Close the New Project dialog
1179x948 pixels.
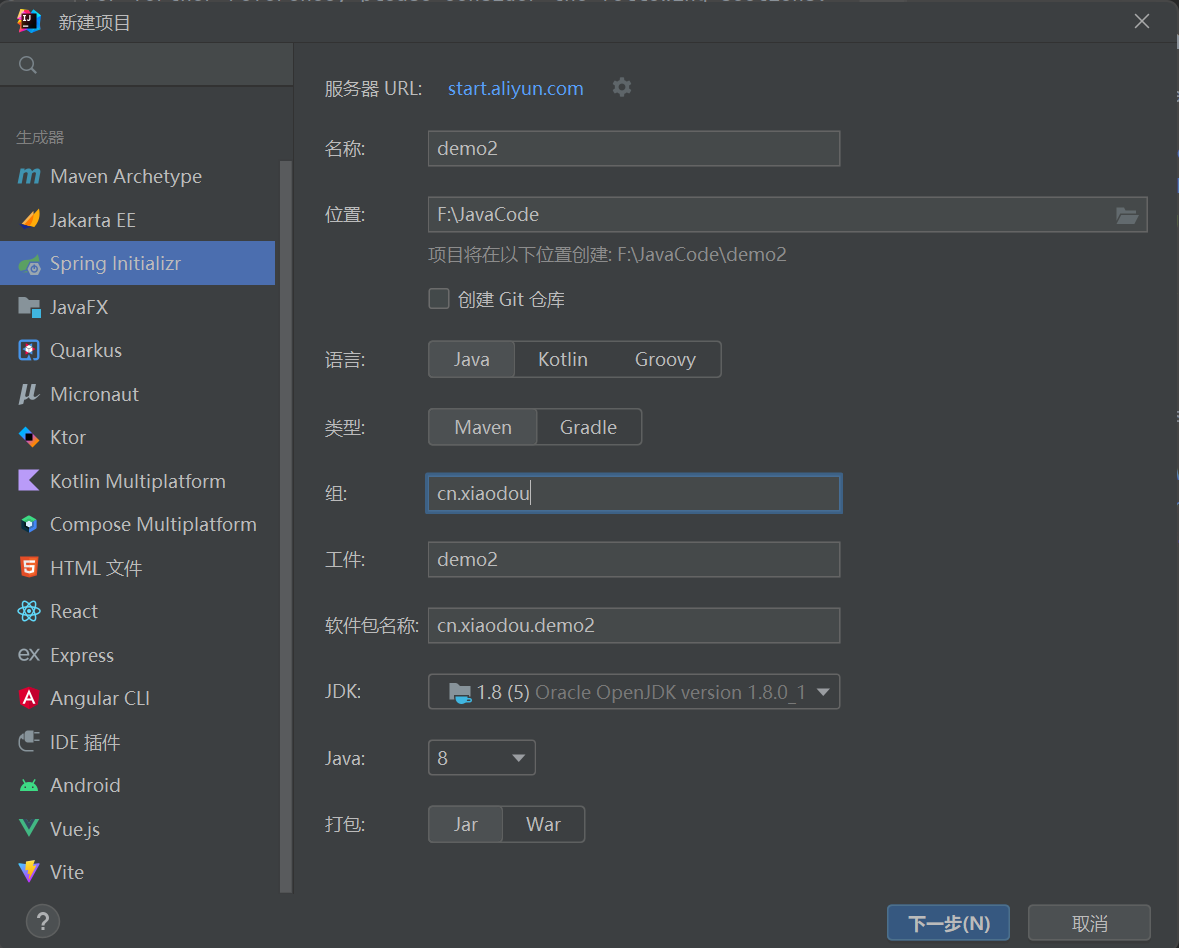1141,21
